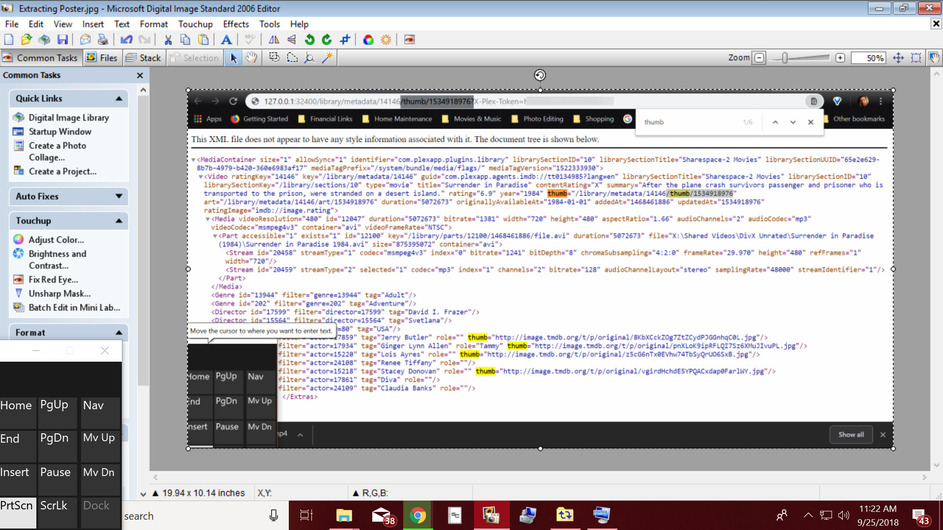
Task: Collapse the Format section
Action: pyautogui.click(x=118, y=333)
